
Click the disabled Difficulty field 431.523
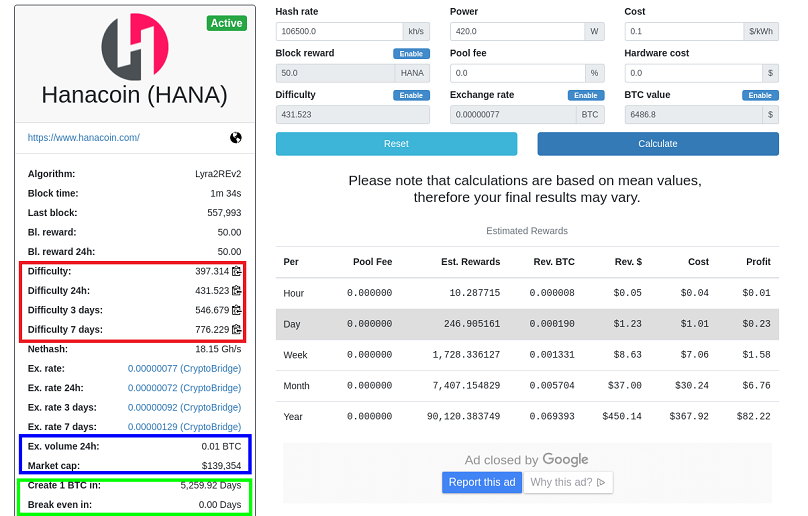352,114
